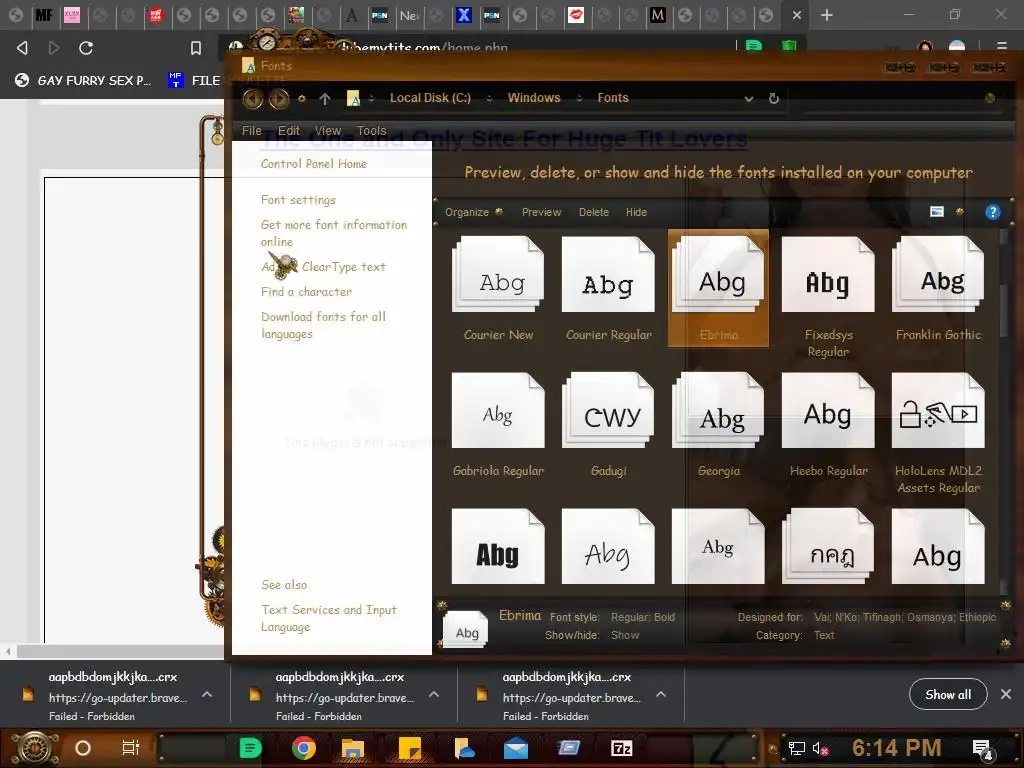Open Text Services and Input Language link
The image size is (1024, 768).
point(328,618)
